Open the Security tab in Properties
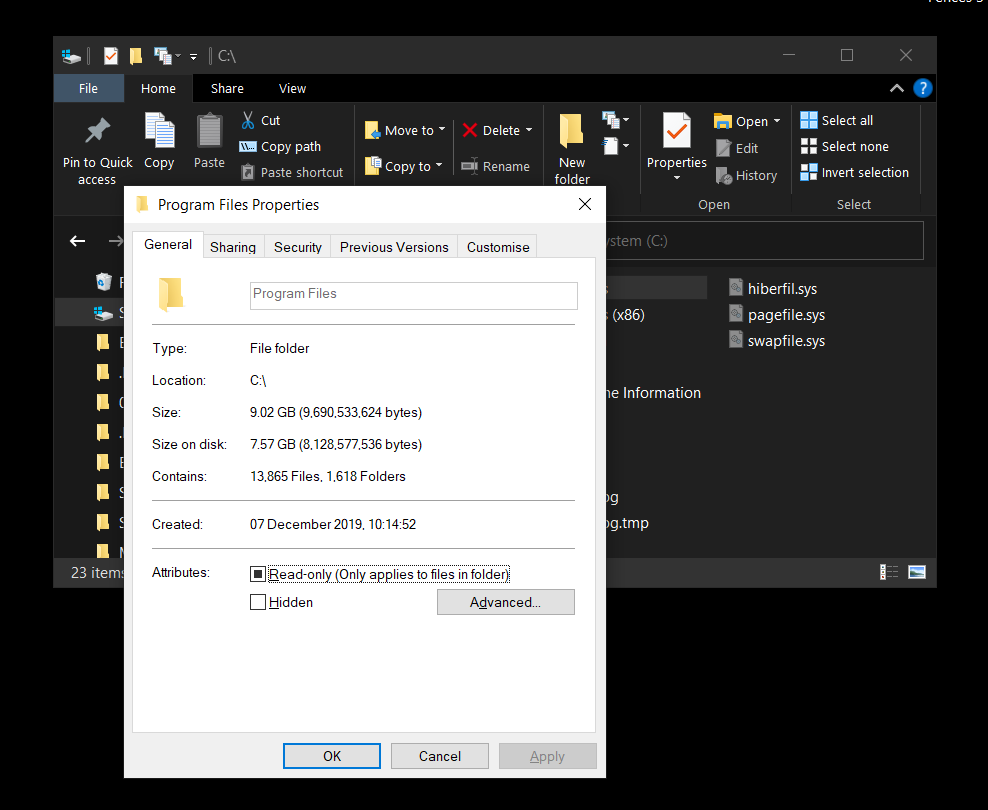Viewport: 988px width, 810px height. point(297,247)
